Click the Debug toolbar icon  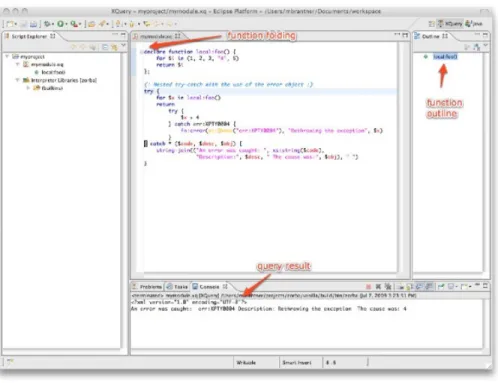click(x=47, y=24)
